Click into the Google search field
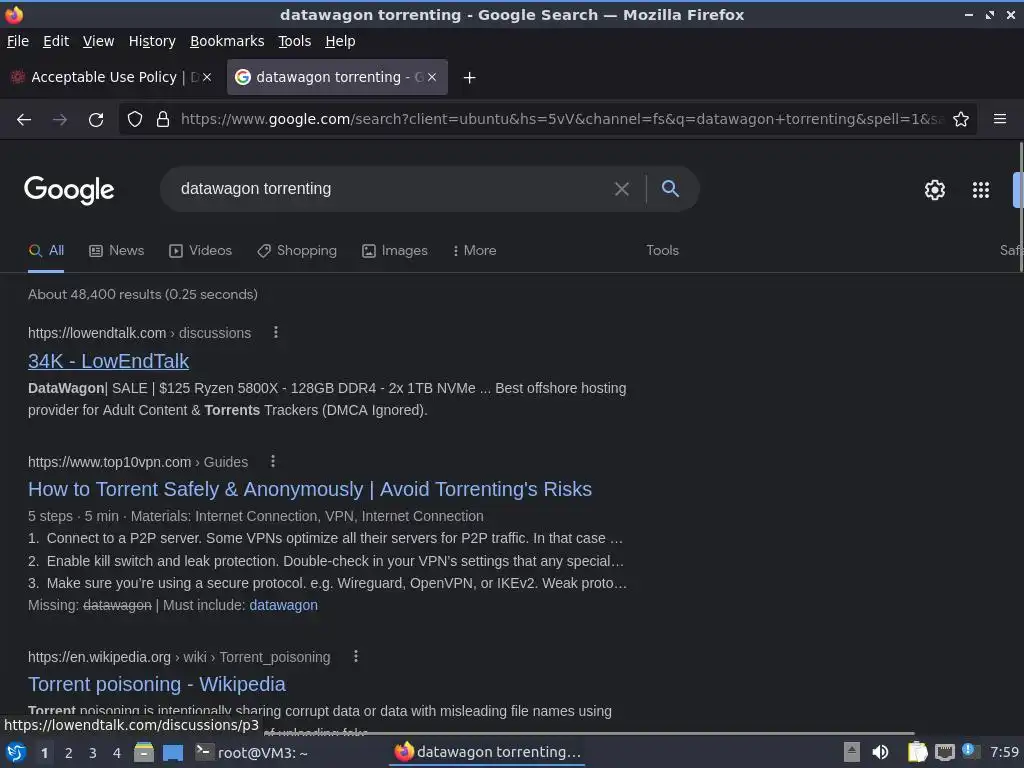 (x=392, y=189)
